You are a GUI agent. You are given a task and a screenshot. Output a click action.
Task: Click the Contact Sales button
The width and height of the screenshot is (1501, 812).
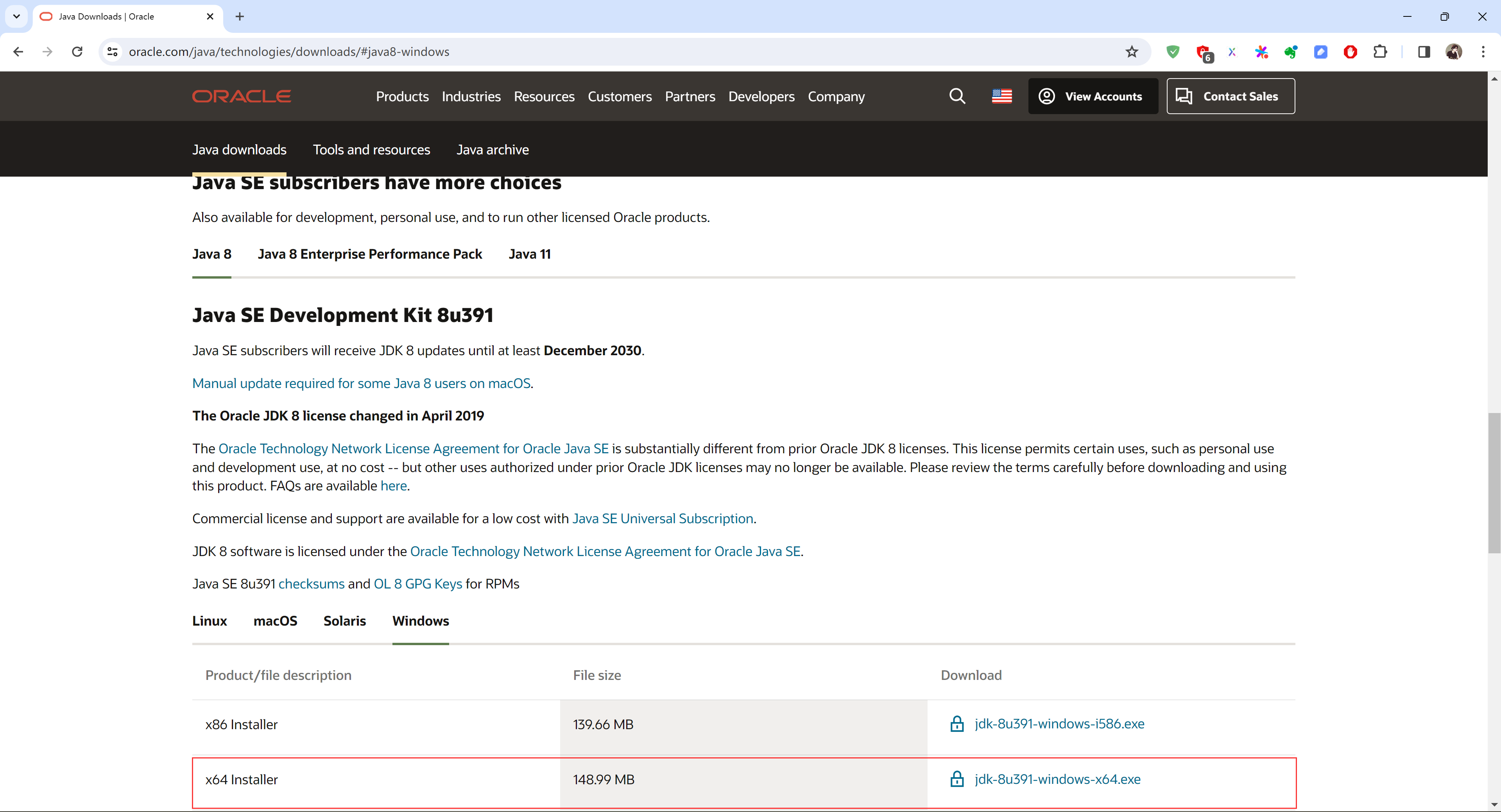click(x=1231, y=96)
